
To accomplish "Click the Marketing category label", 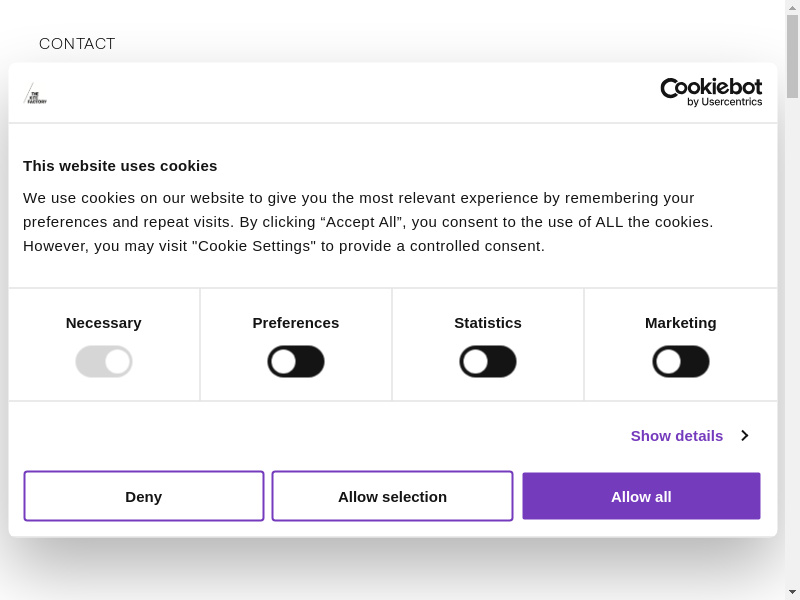I will [681, 323].
